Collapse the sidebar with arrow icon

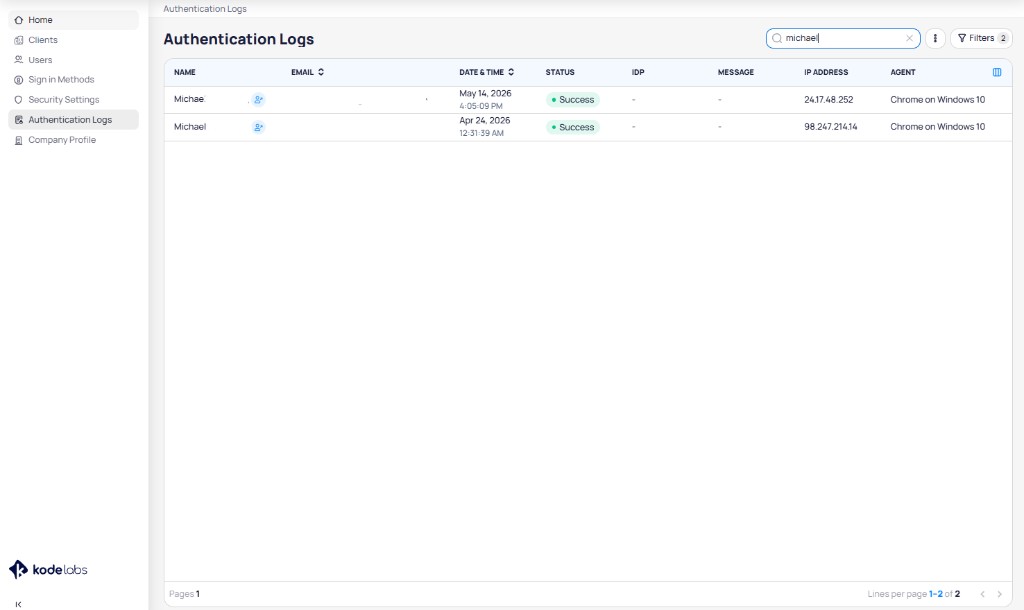point(18,604)
